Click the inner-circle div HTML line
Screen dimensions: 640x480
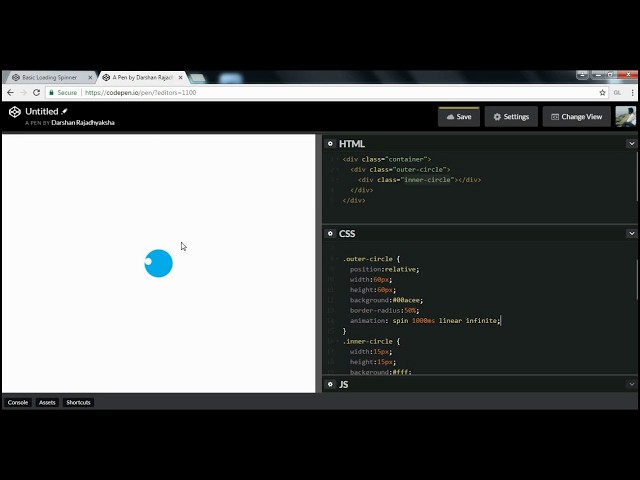tap(419, 180)
